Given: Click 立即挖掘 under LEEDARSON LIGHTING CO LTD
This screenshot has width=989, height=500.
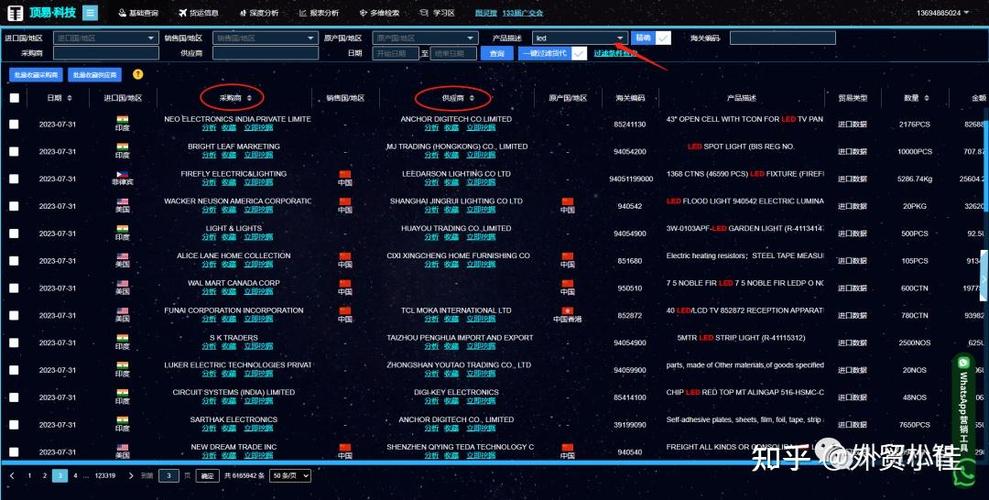Looking at the screenshot, I should coord(481,182).
